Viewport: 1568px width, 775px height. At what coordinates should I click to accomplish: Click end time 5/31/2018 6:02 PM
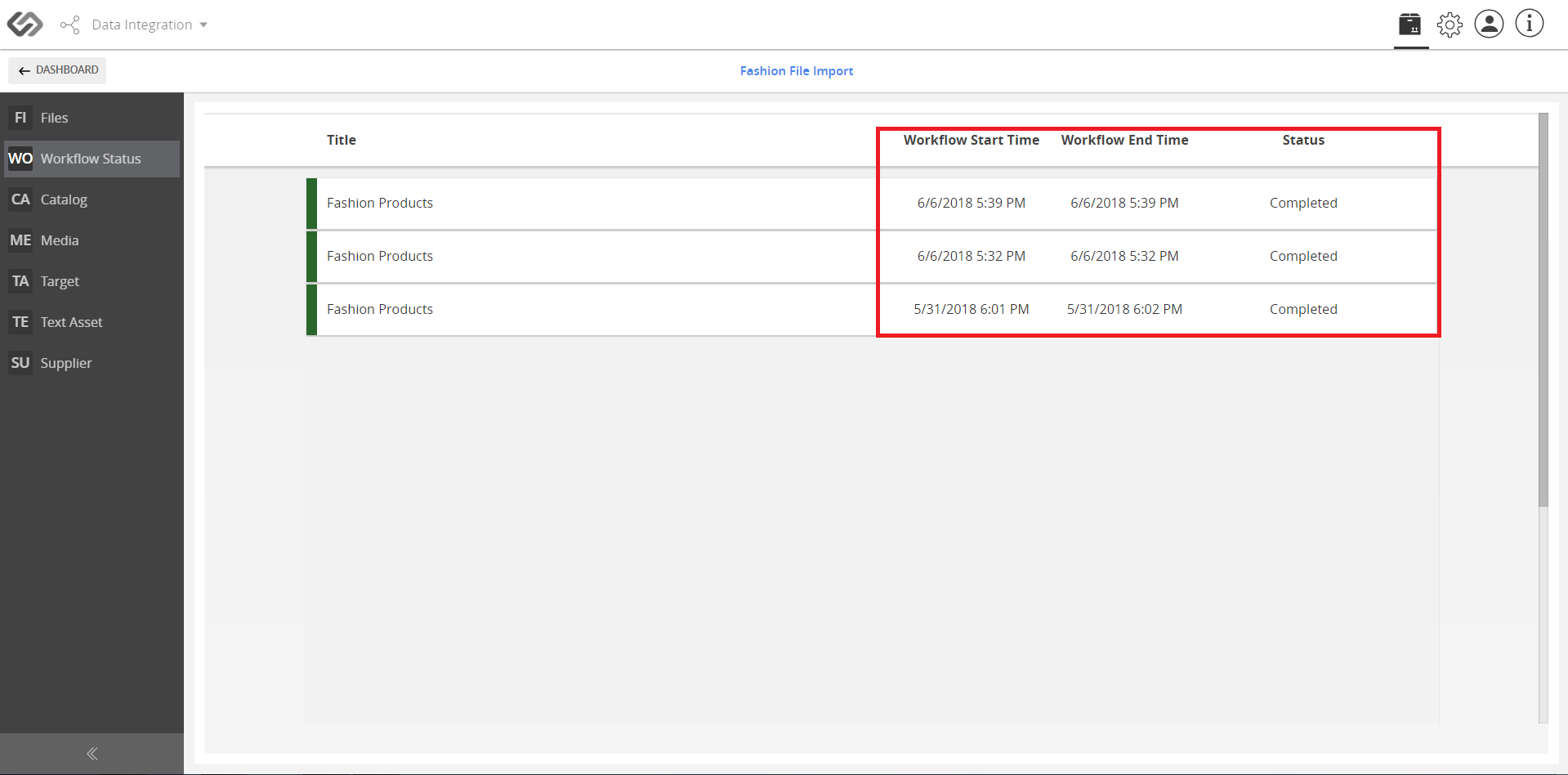click(x=1124, y=309)
